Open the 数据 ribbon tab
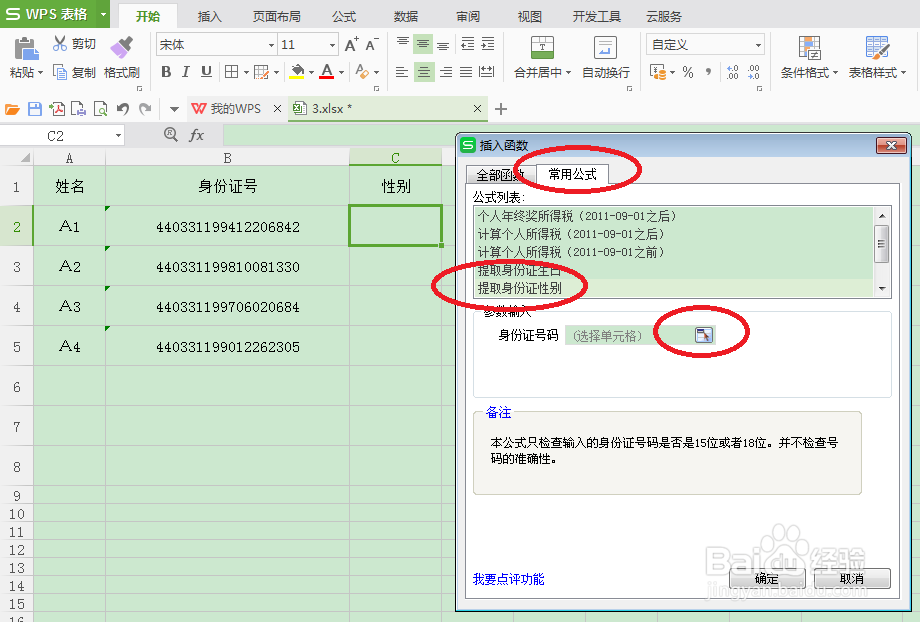920x622 pixels. click(405, 16)
